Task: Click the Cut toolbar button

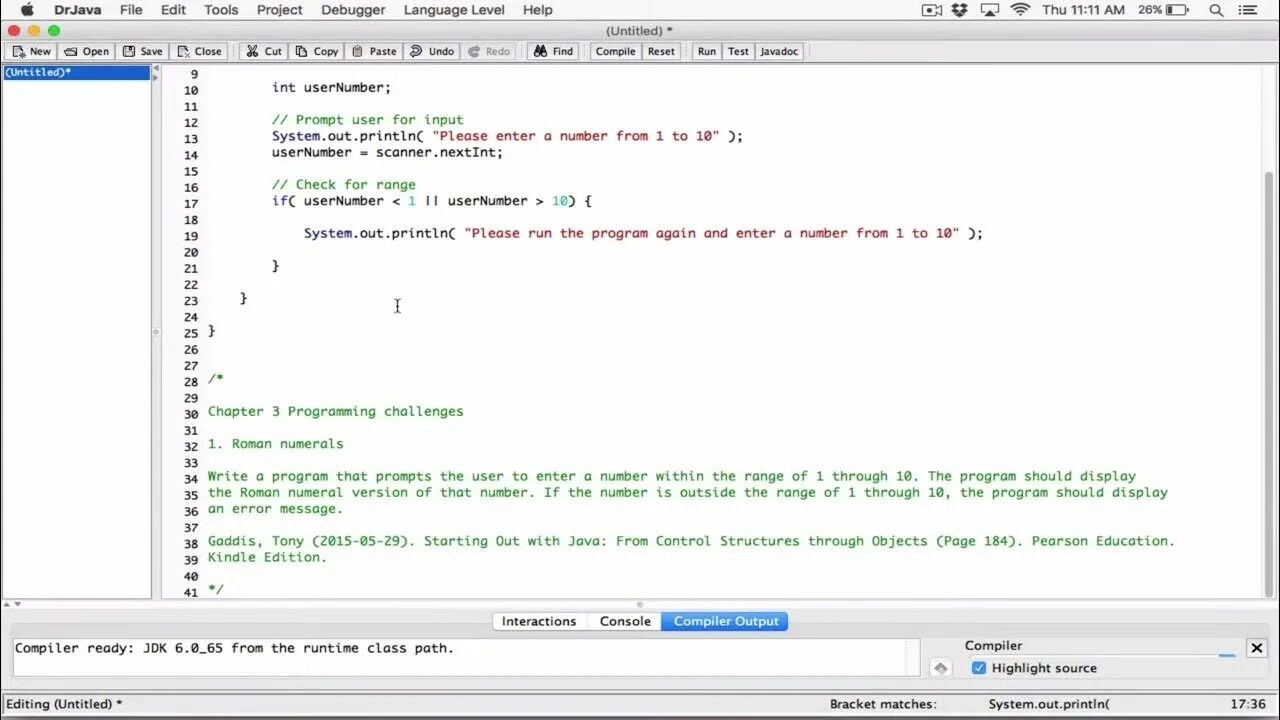Action: tap(264, 51)
